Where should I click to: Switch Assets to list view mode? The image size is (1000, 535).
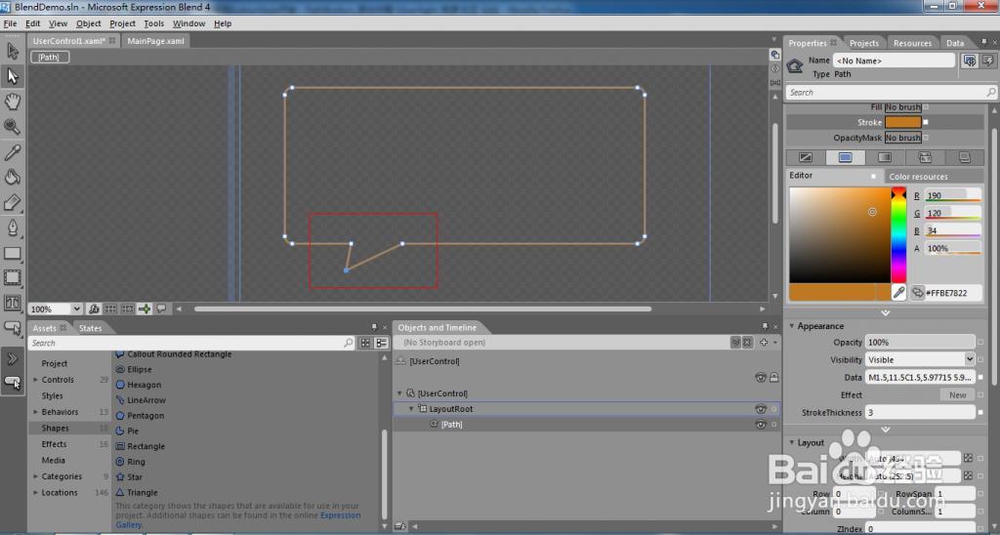pos(381,343)
